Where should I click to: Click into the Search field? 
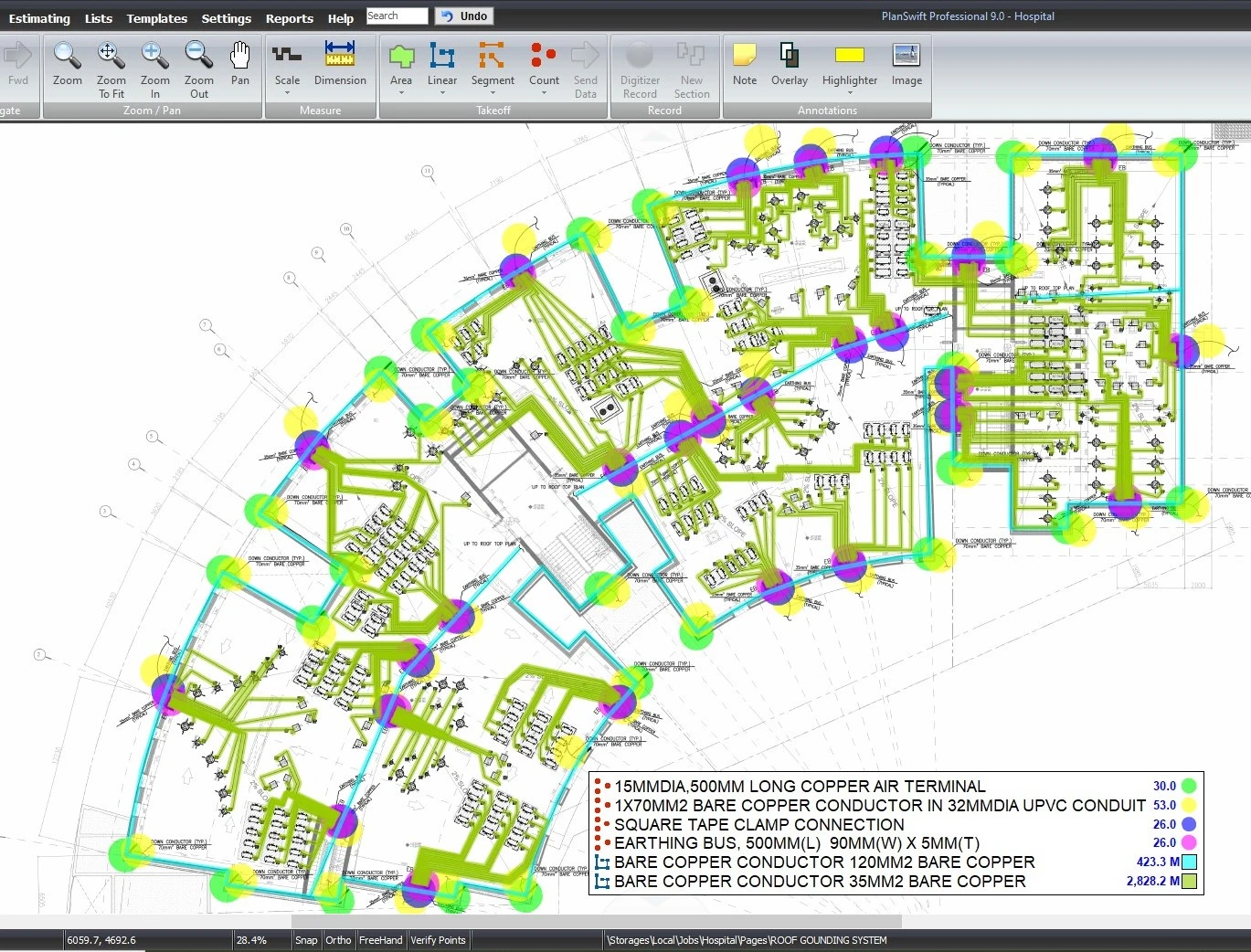click(397, 16)
